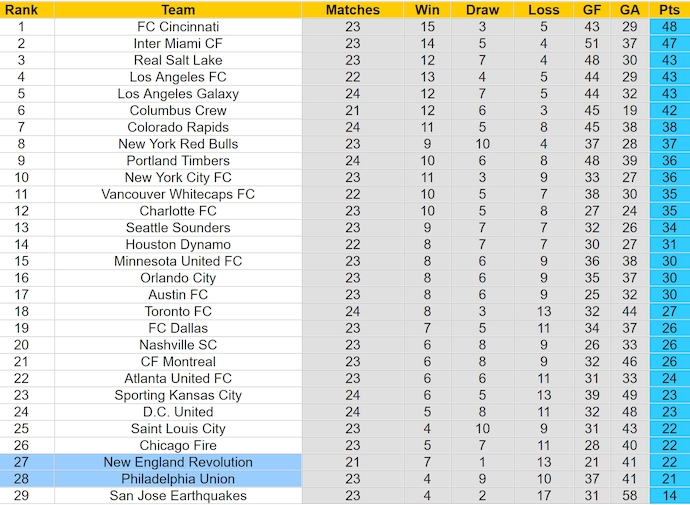Viewport: 690px width, 505px height.
Task: Select the GA column header
Action: click(629, 10)
